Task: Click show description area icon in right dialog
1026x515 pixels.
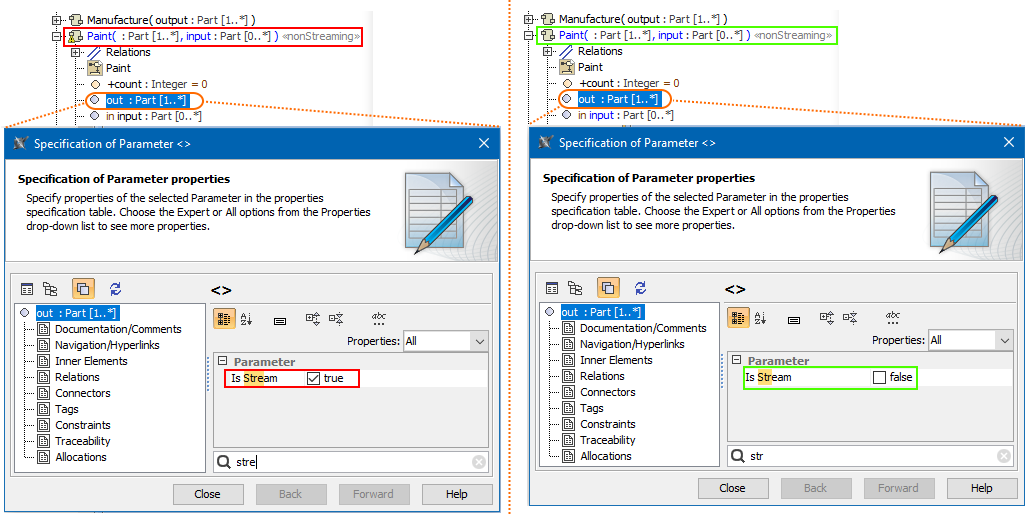Action: pyautogui.click(x=794, y=320)
